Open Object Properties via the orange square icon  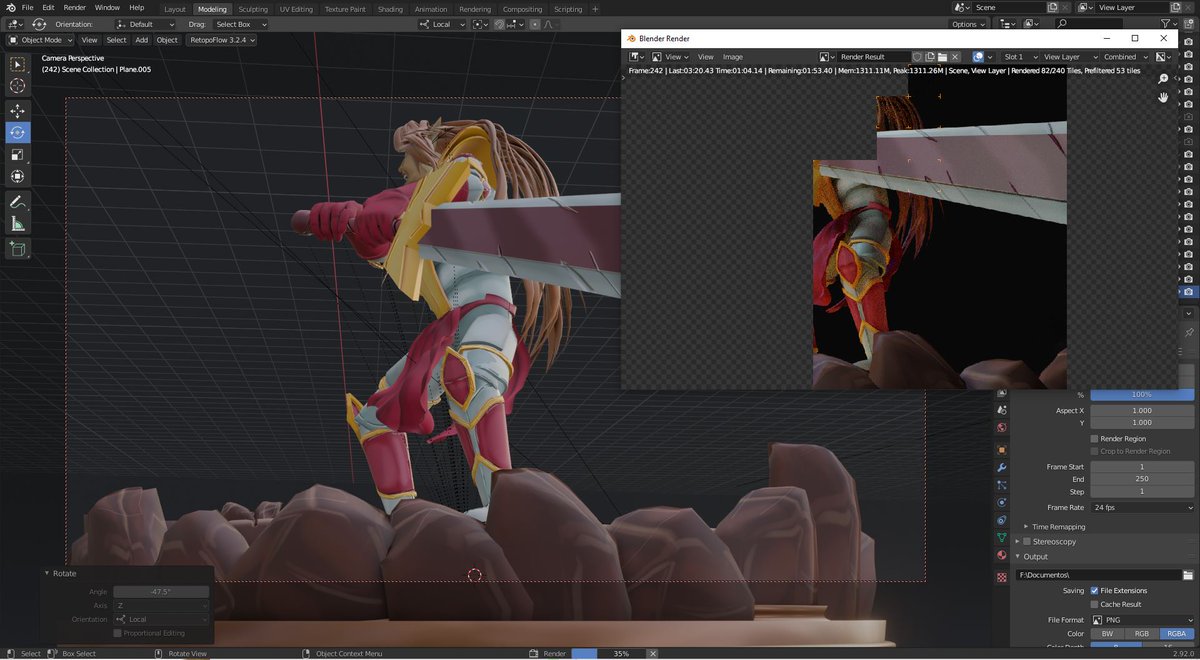tap(1001, 451)
